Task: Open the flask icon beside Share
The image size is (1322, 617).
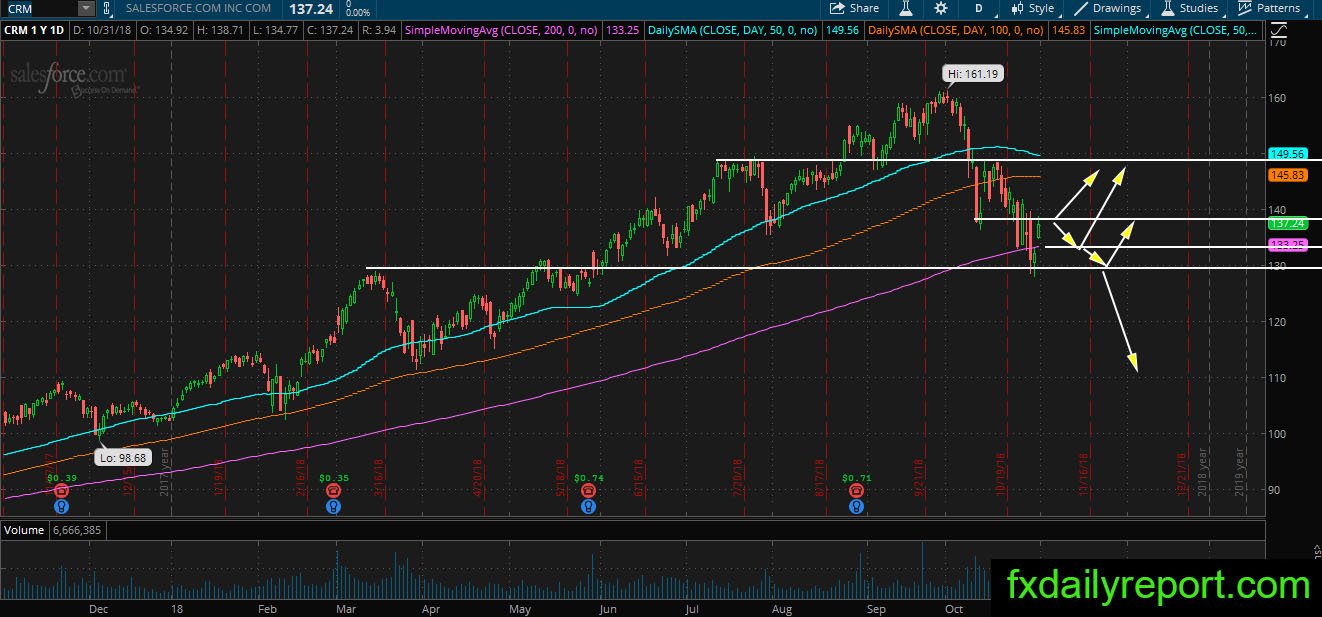Action: [907, 8]
